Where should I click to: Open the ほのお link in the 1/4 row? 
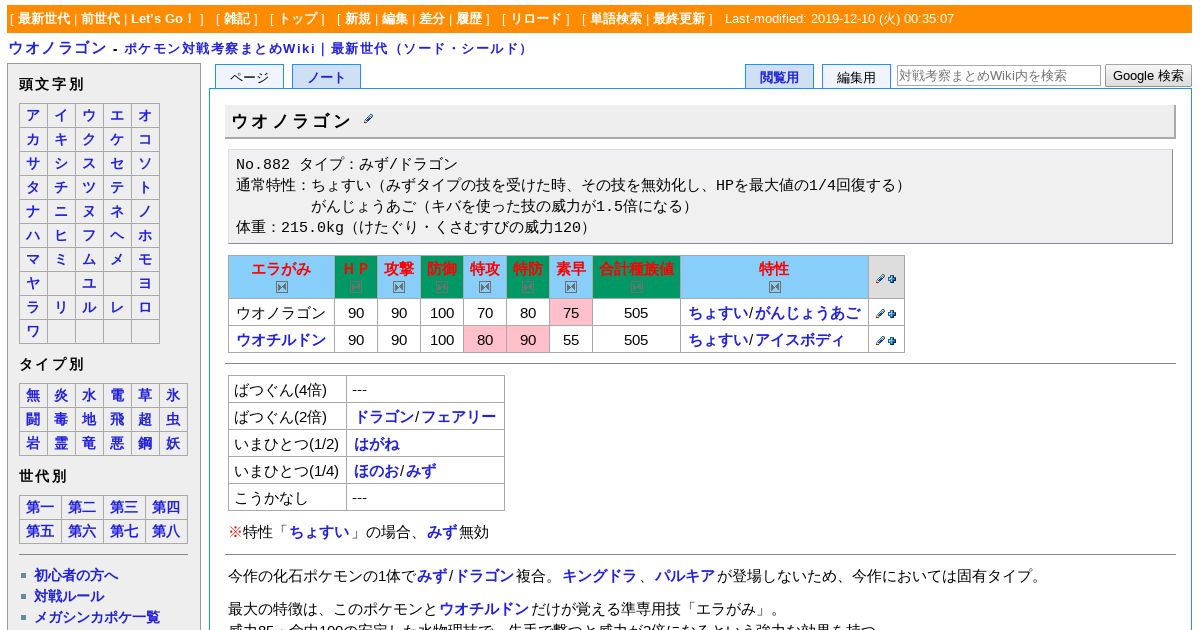tap(377, 471)
